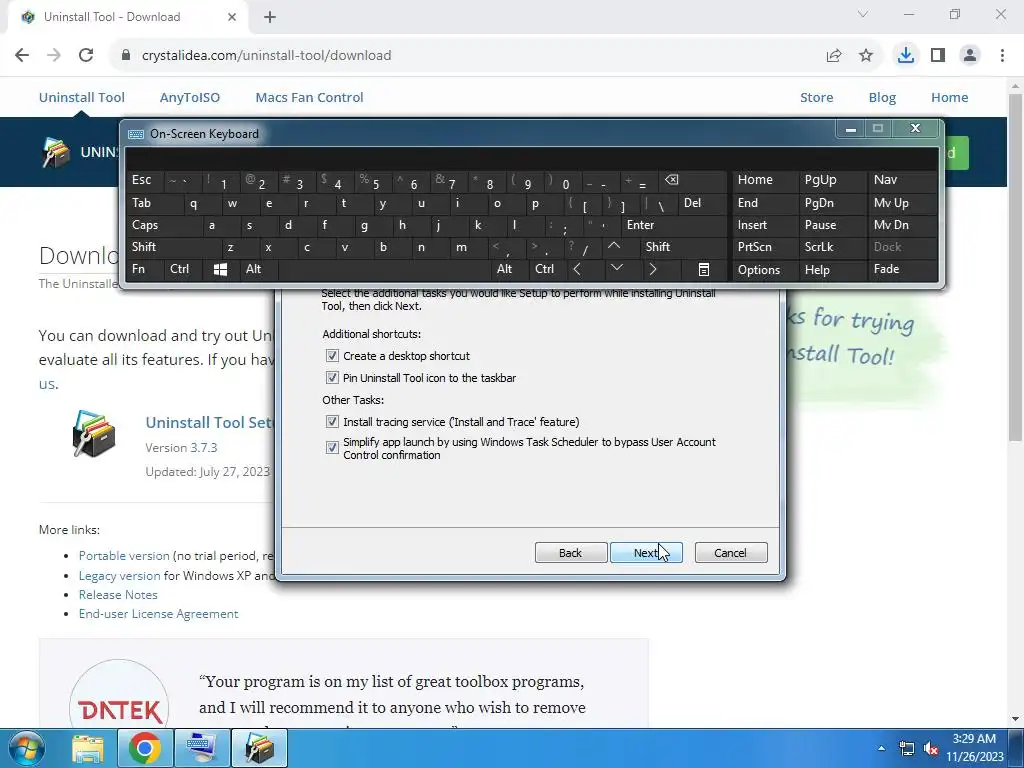Viewport: 1024px width, 768px height.
Task: Show hidden tray icons arrow
Action: pyautogui.click(x=882, y=748)
